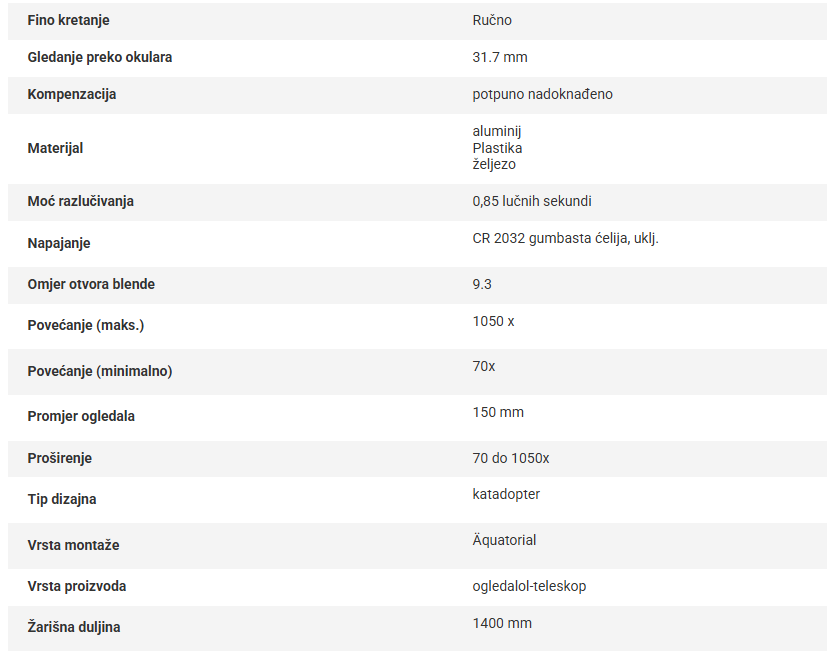Click the 'Äquatorial' mount type value
Screen dimensions: 827x658
pos(504,540)
